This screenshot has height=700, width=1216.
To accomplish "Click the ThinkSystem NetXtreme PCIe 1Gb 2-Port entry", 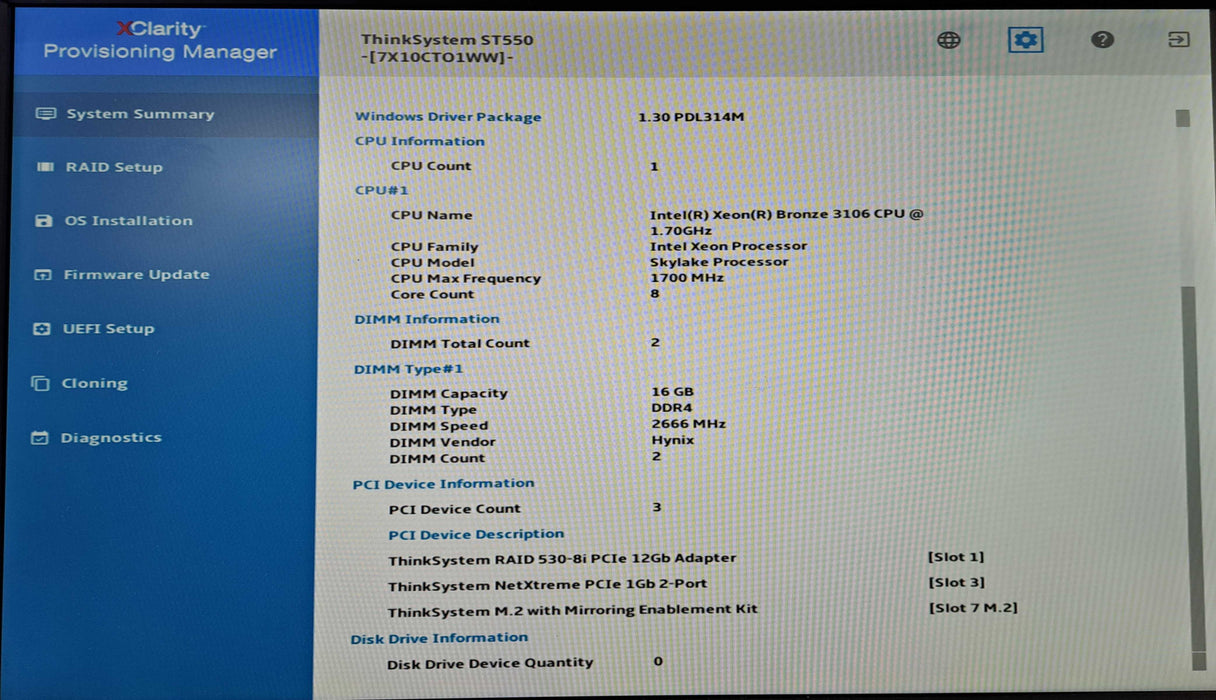I will pyautogui.click(x=548, y=585).
